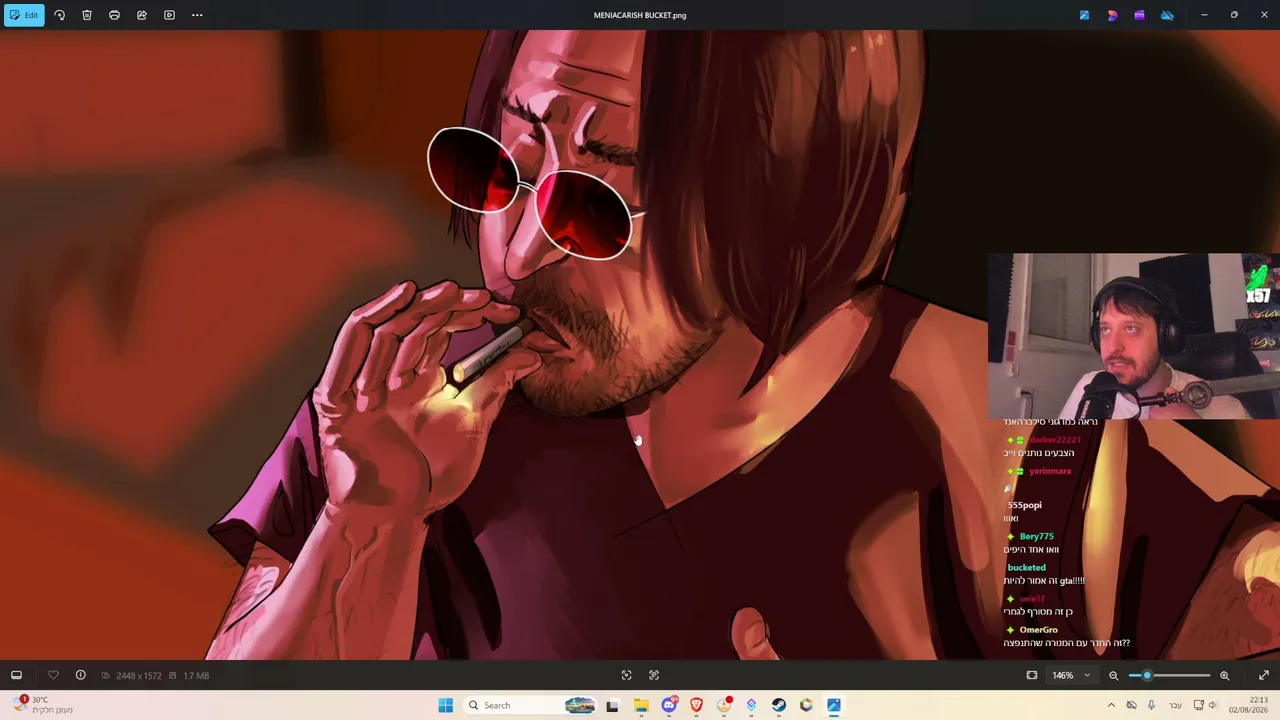Image resolution: width=1280 pixels, height=720 pixels.
Task: Click the 1.7 MB file size text
Action: coord(196,676)
